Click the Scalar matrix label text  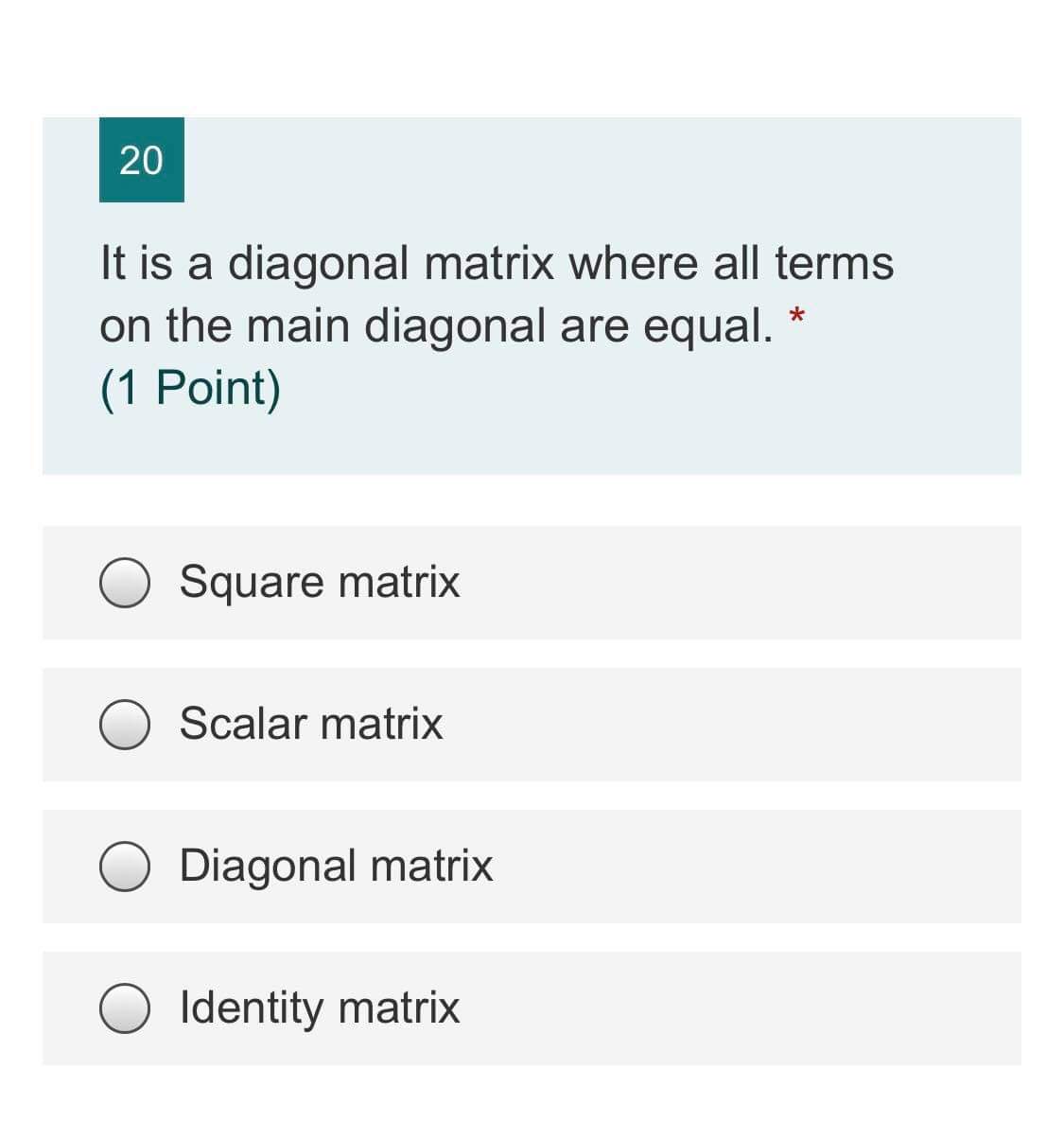pyautogui.click(x=310, y=724)
